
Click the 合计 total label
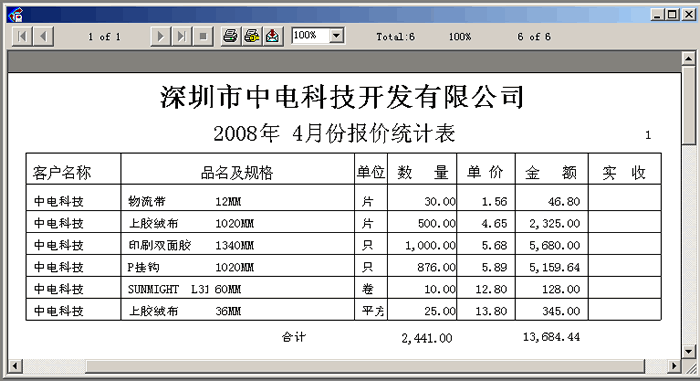click(294, 337)
